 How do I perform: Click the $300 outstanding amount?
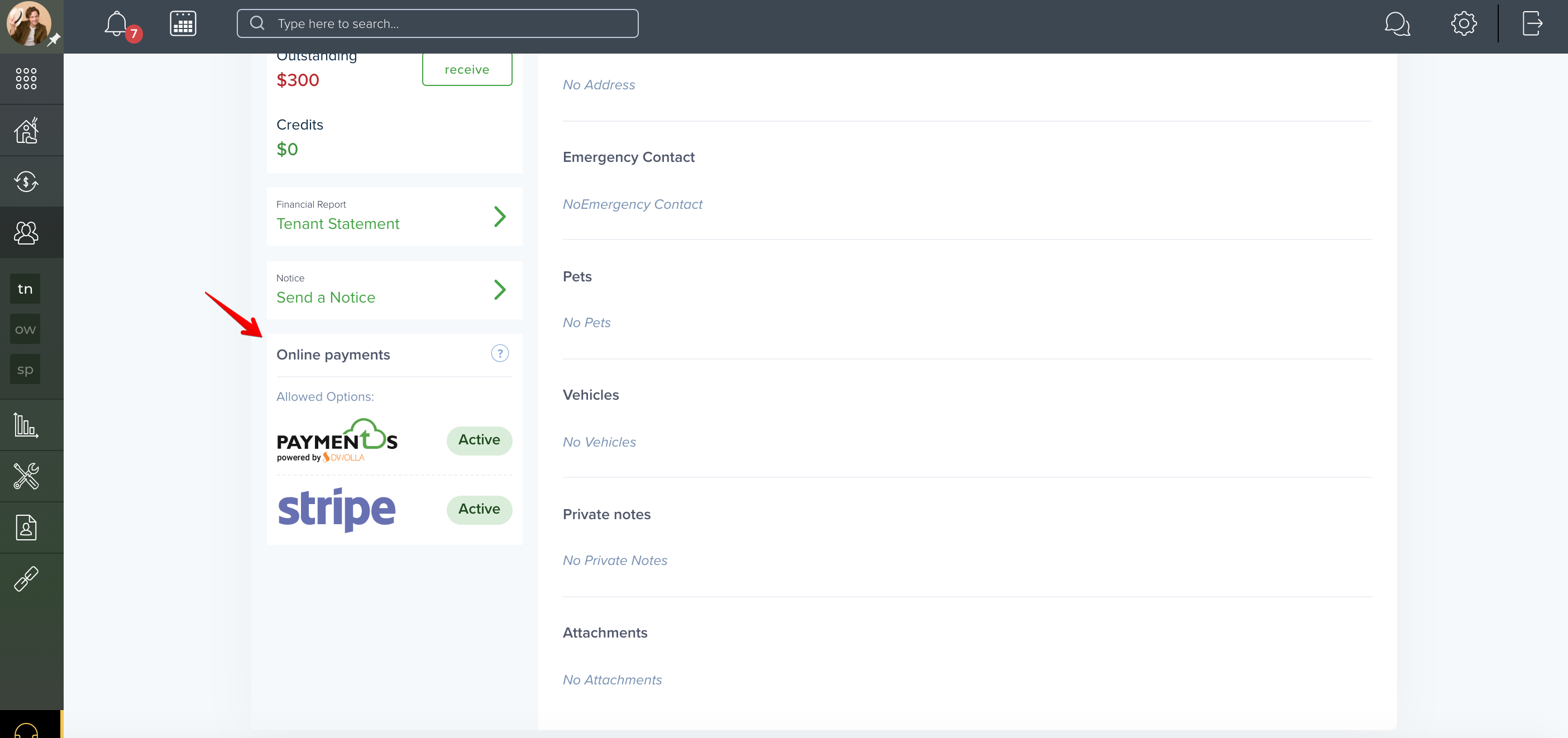pos(298,80)
